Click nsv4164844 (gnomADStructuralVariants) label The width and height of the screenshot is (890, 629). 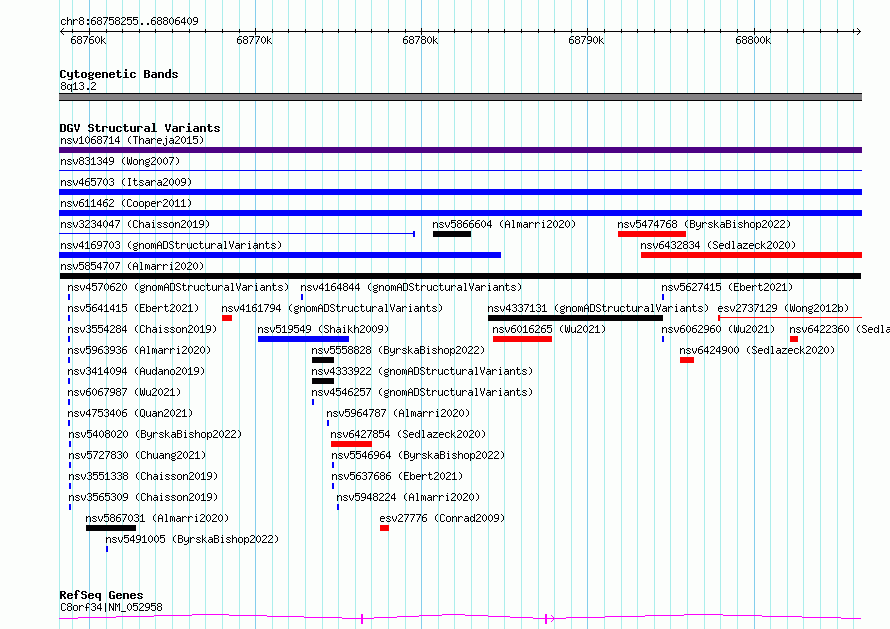pos(411,287)
